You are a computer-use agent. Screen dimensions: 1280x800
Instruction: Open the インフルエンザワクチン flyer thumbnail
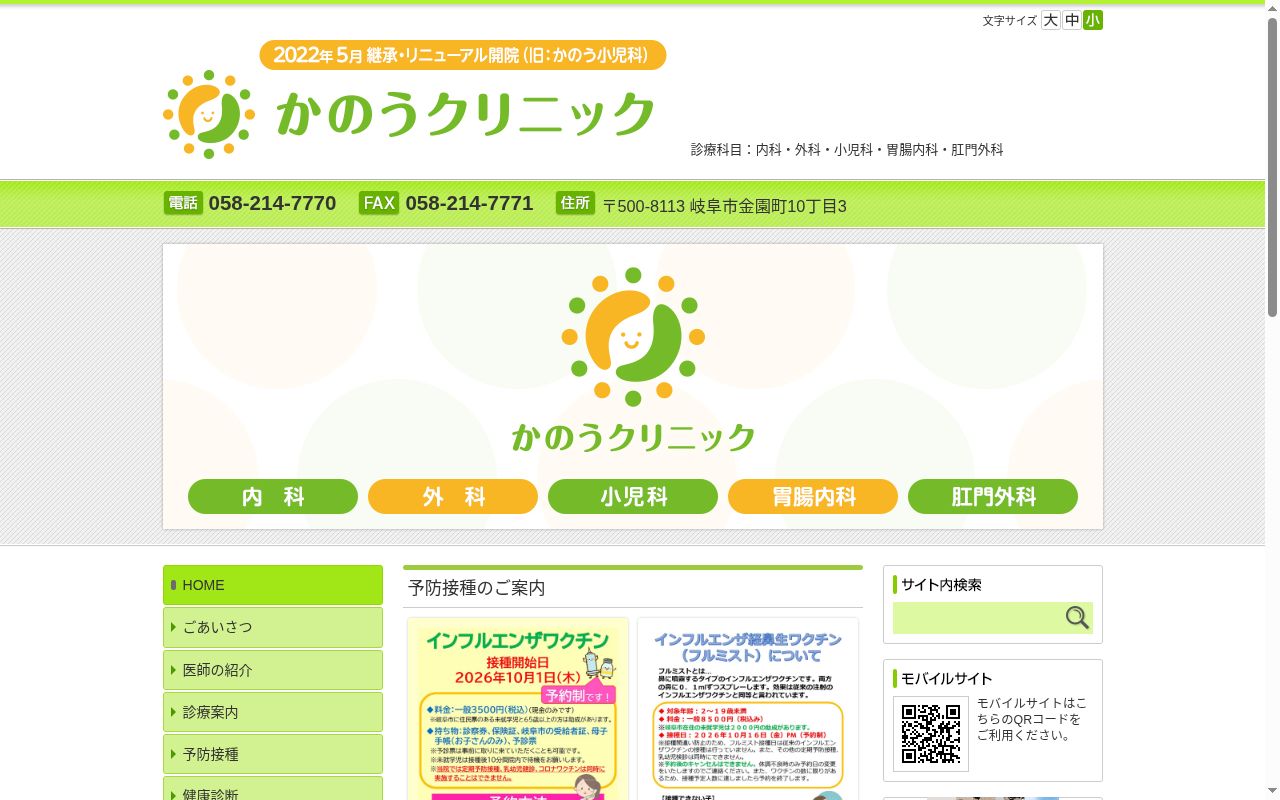(x=518, y=709)
